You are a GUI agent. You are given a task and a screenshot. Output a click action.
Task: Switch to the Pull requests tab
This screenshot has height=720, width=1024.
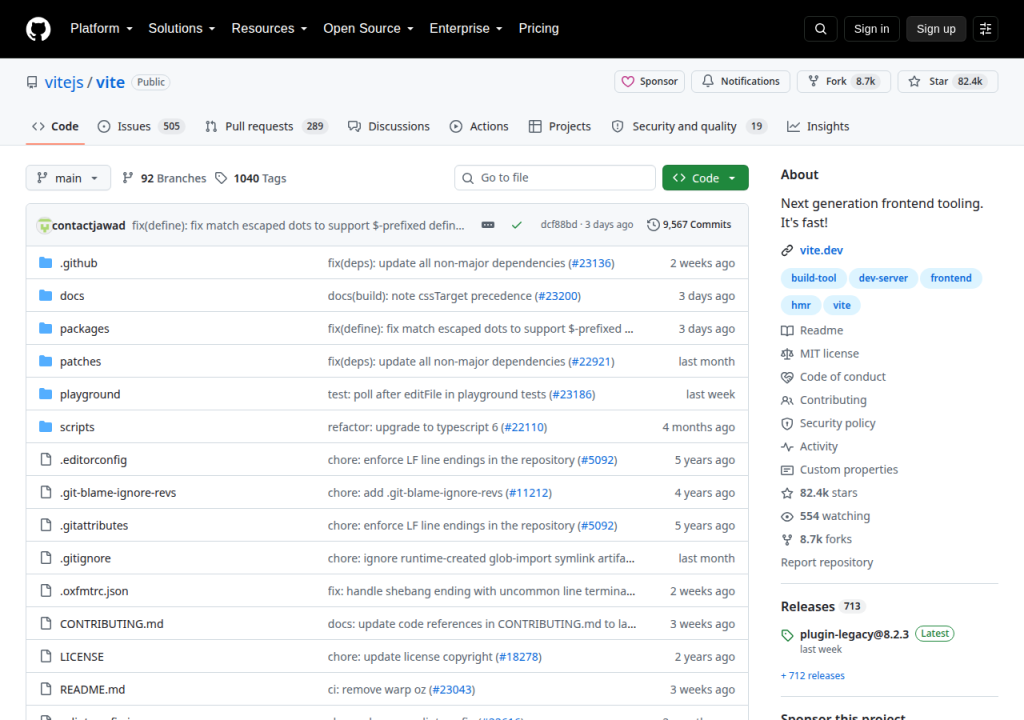(x=266, y=126)
